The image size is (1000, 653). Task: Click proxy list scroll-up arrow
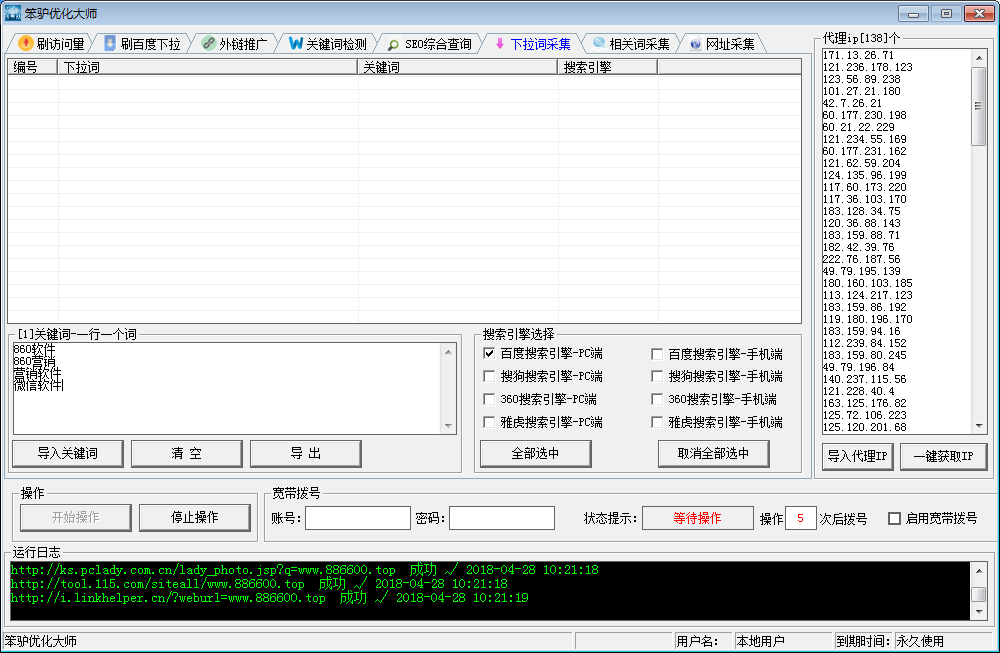[979, 58]
